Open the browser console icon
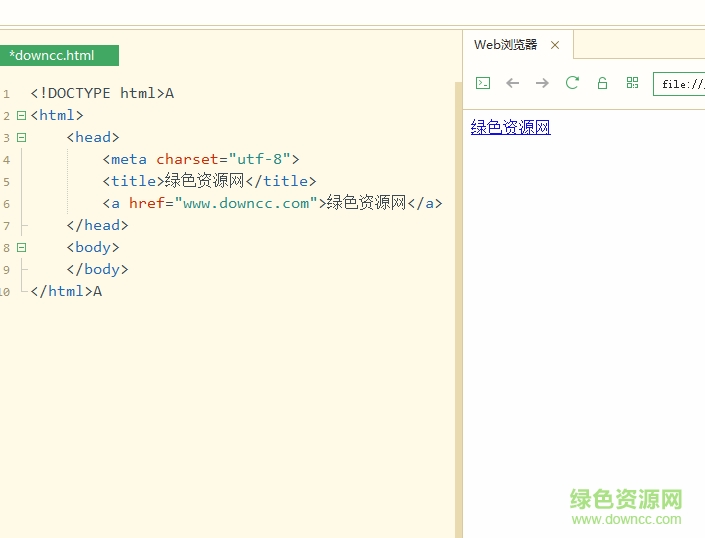 tap(483, 83)
